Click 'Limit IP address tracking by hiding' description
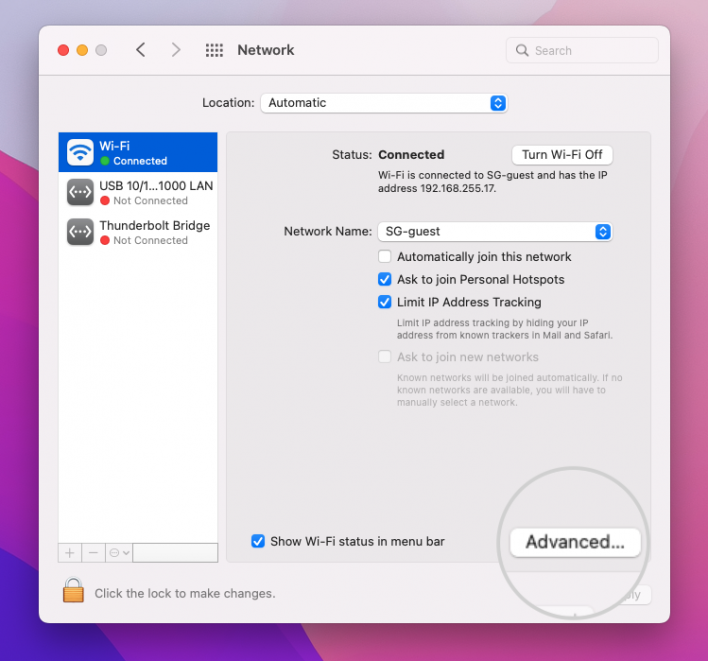 click(504, 329)
